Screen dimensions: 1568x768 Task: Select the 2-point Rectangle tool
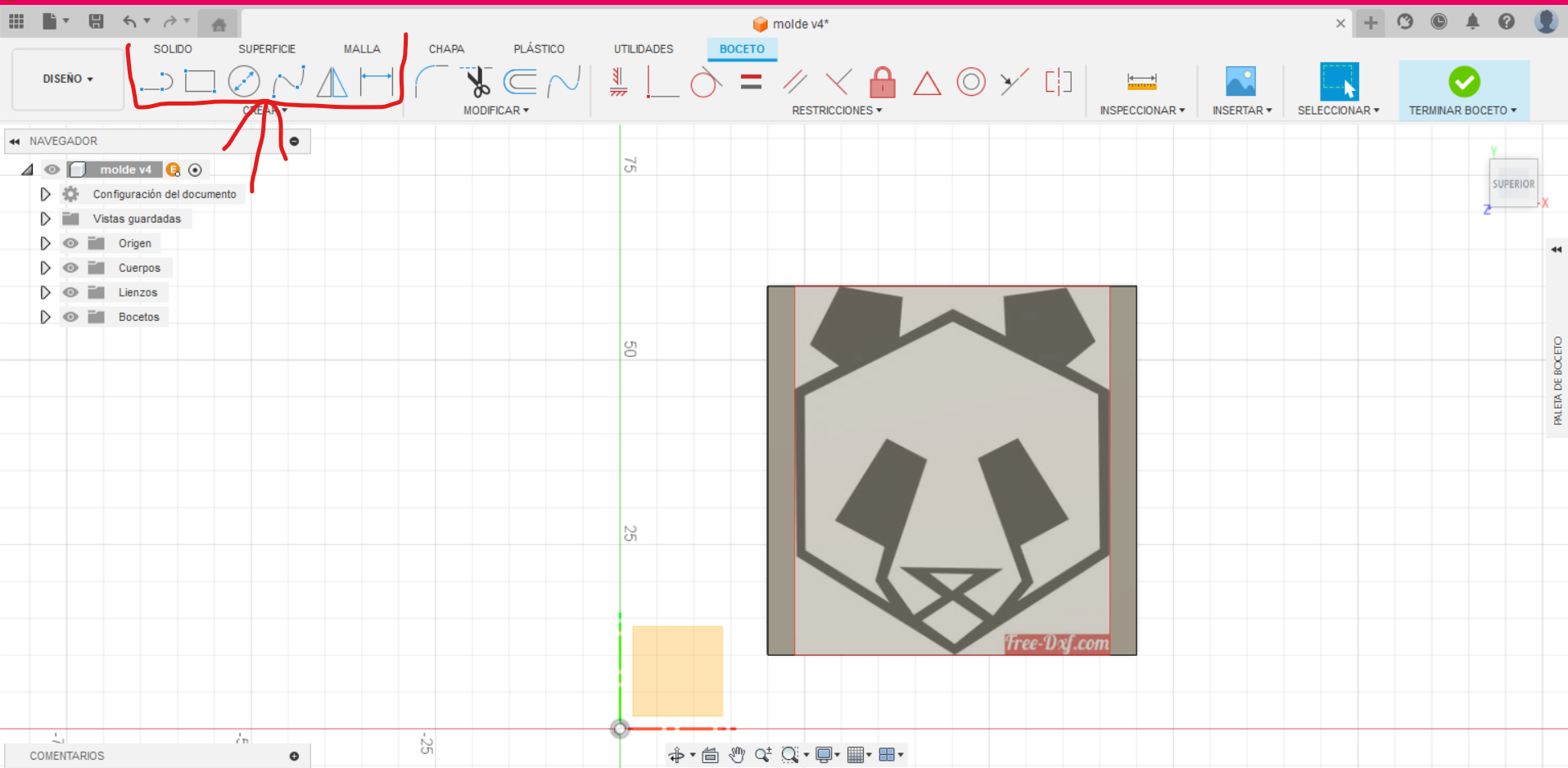200,81
